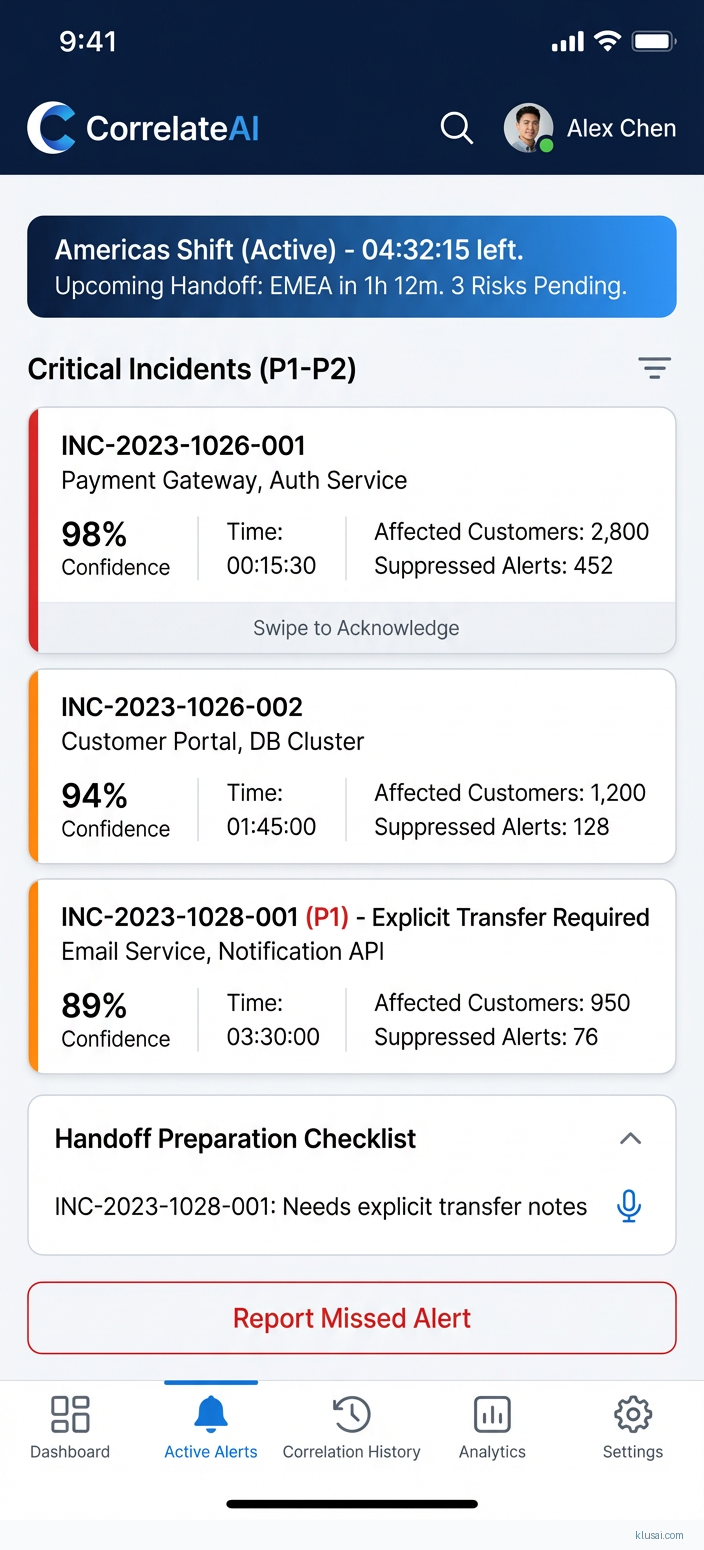Switch to the Active Alerts tab
The height and width of the screenshot is (1550, 704).
(211, 1427)
